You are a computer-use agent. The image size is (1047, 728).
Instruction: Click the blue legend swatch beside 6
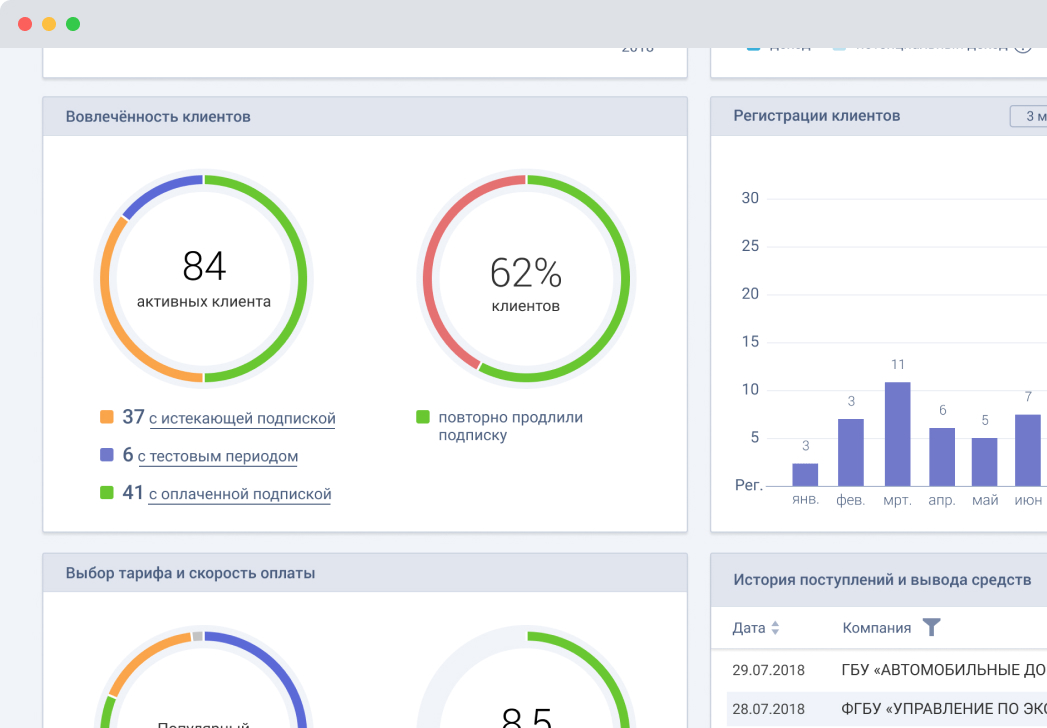click(x=106, y=455)
